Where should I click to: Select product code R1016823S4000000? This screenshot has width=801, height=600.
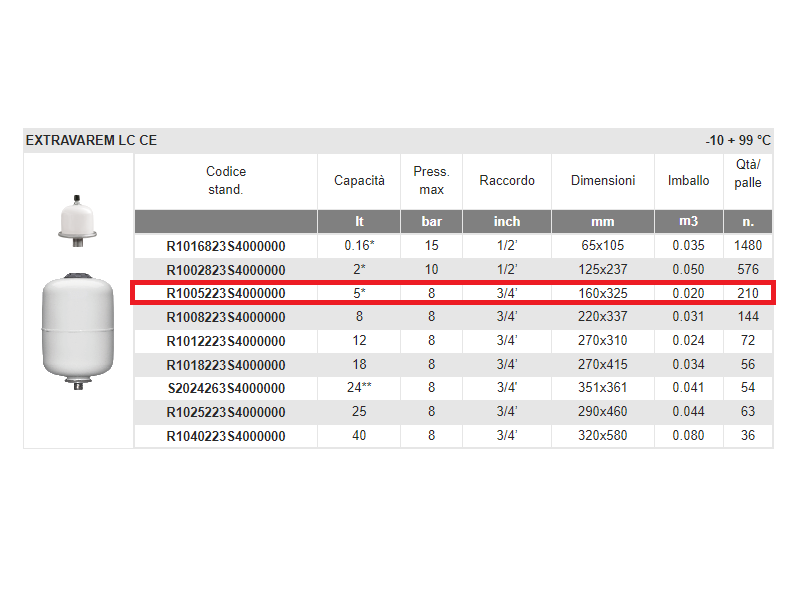pos(225,246)
